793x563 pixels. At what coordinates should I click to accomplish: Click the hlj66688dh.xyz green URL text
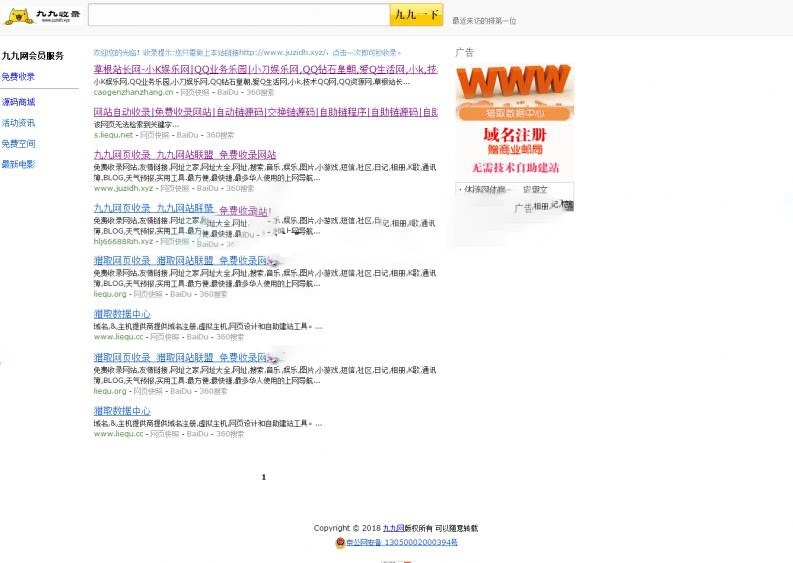[x=123, y=241]
